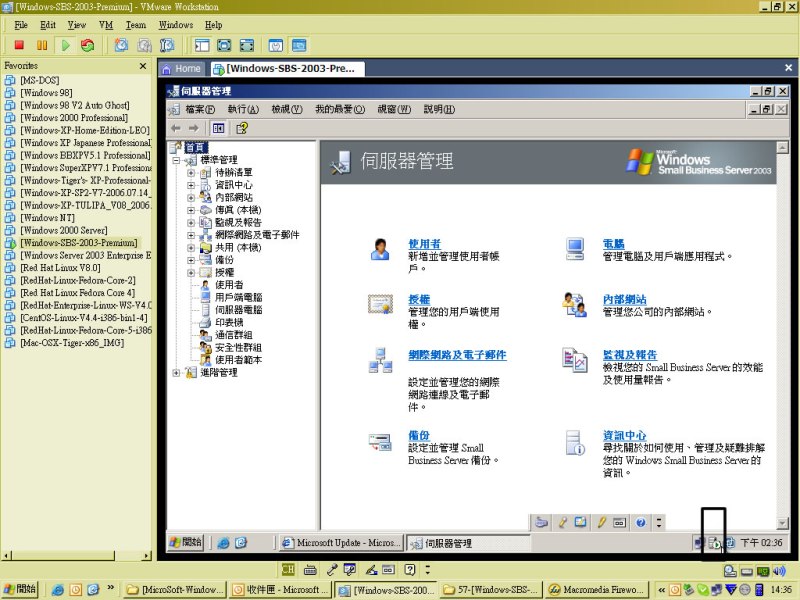
Task: Click the blue help circle on language bar
Action: pos(641,522)
